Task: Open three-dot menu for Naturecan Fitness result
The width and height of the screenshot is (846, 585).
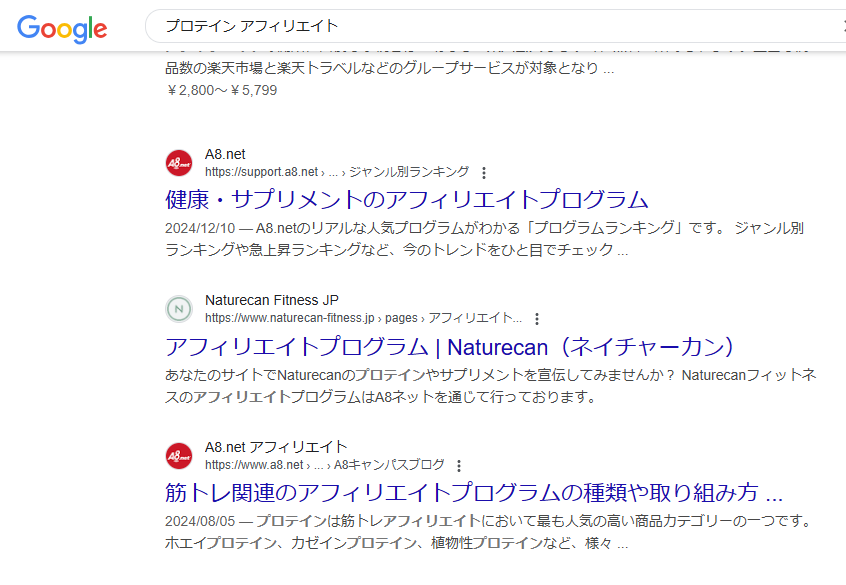Action: 537,319
